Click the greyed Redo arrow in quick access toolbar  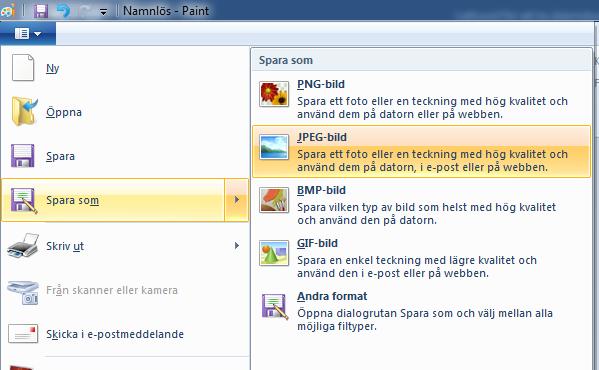pyautogui.click(x=84, y=11)
